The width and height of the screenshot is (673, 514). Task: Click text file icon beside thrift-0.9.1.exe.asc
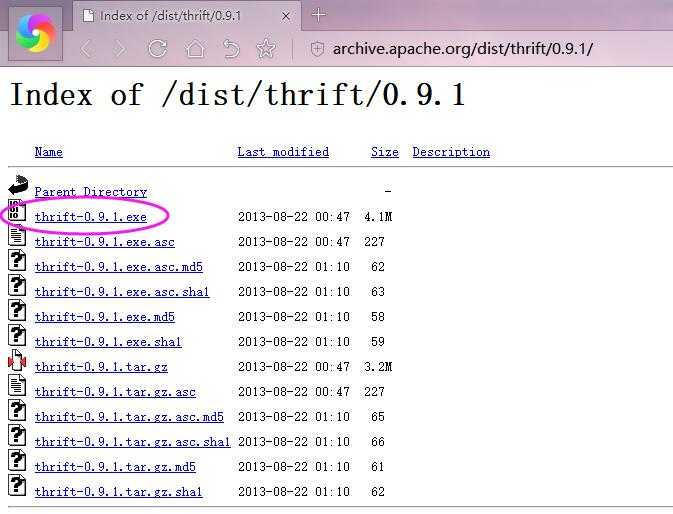click(17, 236)
